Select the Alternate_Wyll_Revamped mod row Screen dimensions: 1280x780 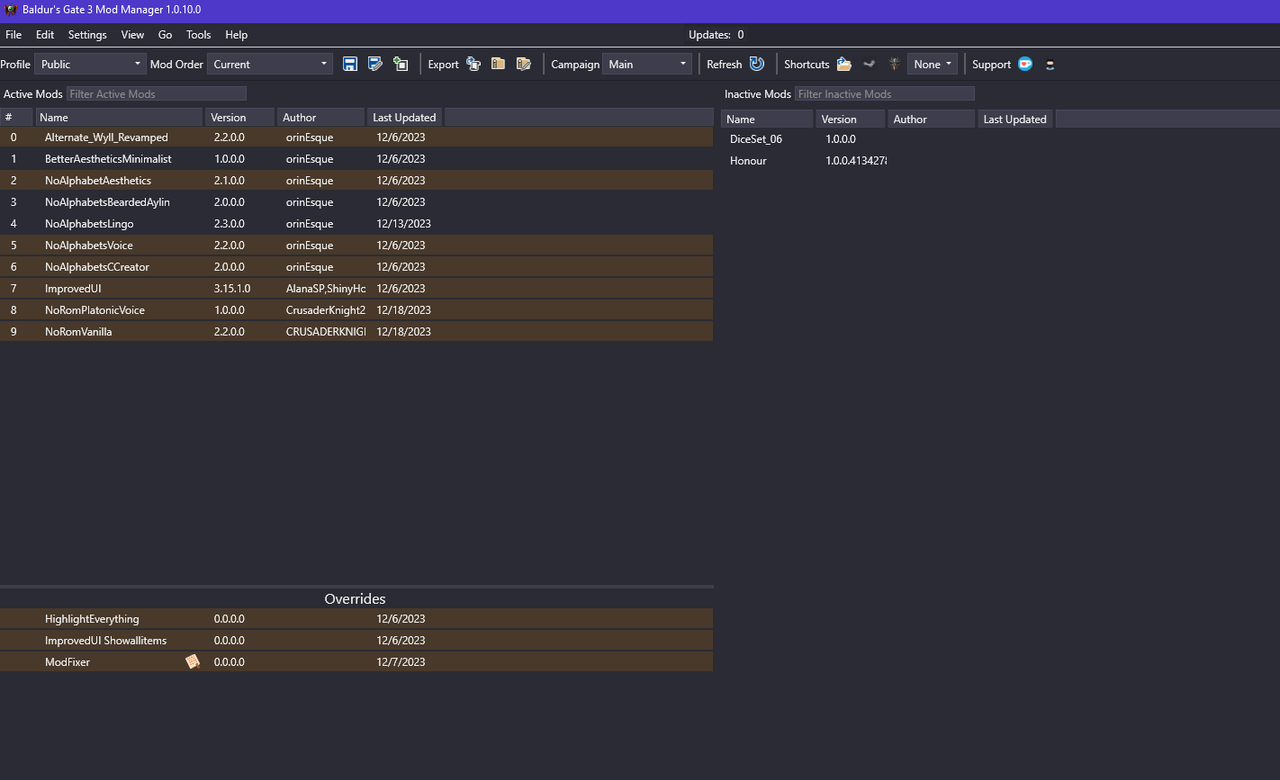point(356,137)
